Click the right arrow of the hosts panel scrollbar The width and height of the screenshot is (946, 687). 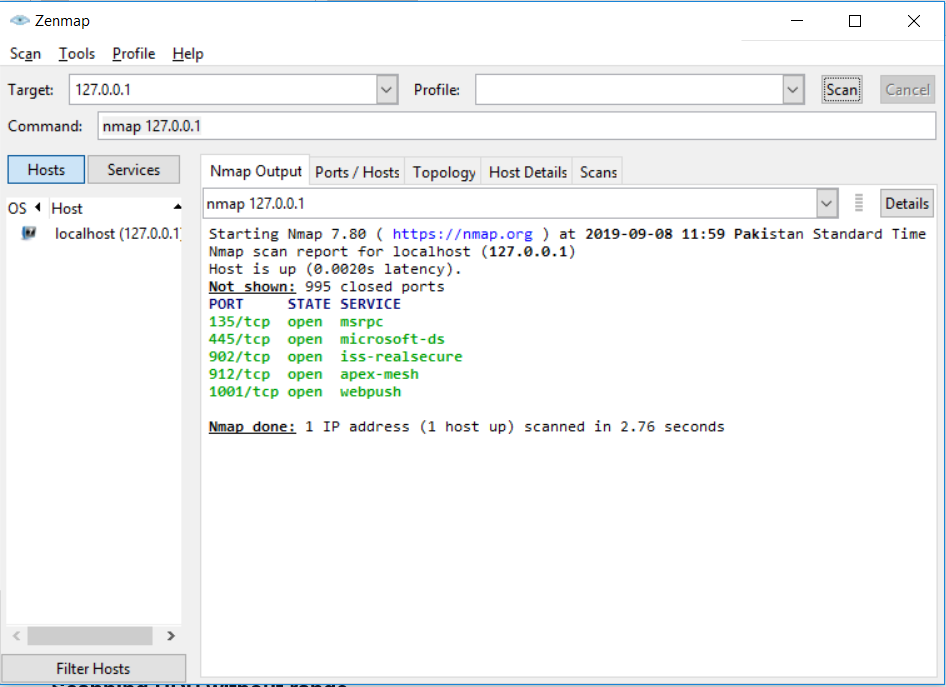coord(170,636)
